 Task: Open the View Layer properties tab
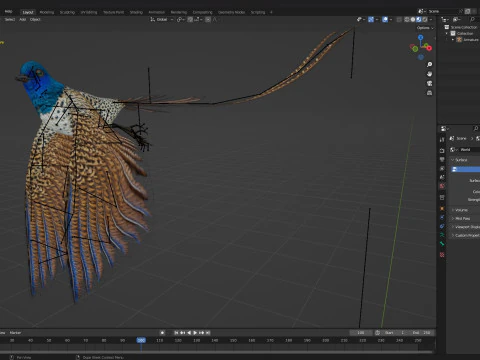click(x=442, y=168)
